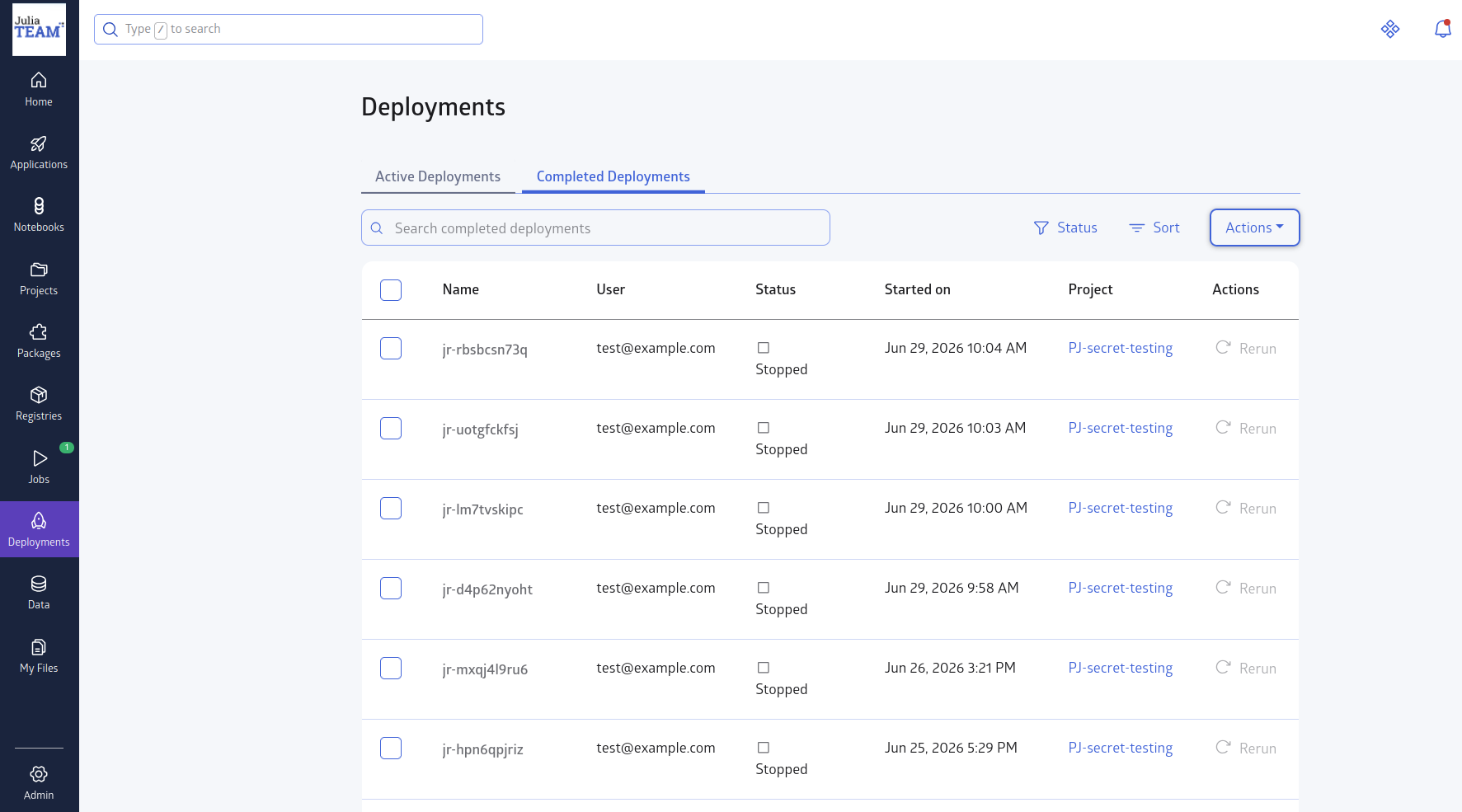Viewport: 1462px width, 812px height.
Task: Click the Started on column header
Action: click(x=917, y=289)
